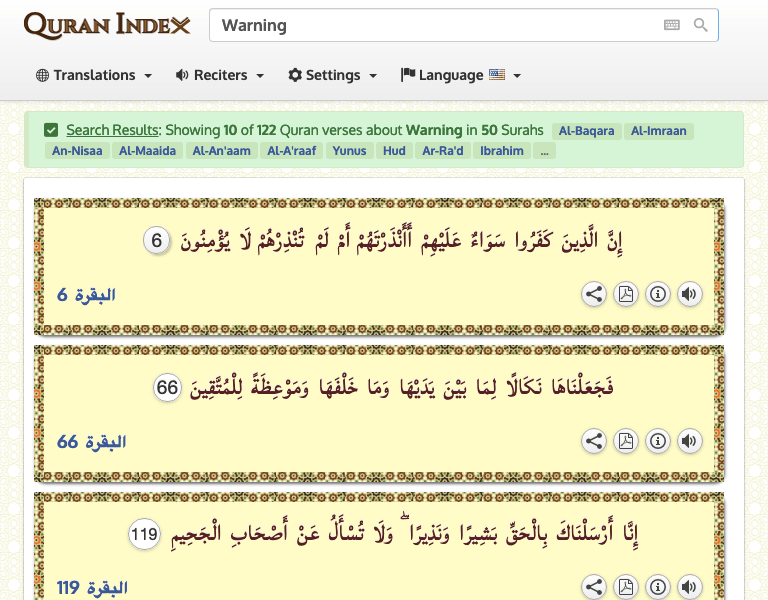Share verse Al-Baqara 66
The image size is (768, 600).
[594, 441]
